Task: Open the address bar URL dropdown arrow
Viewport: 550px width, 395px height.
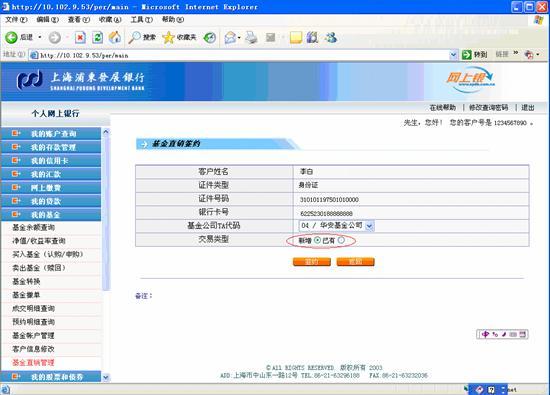Action: (453, 55)
